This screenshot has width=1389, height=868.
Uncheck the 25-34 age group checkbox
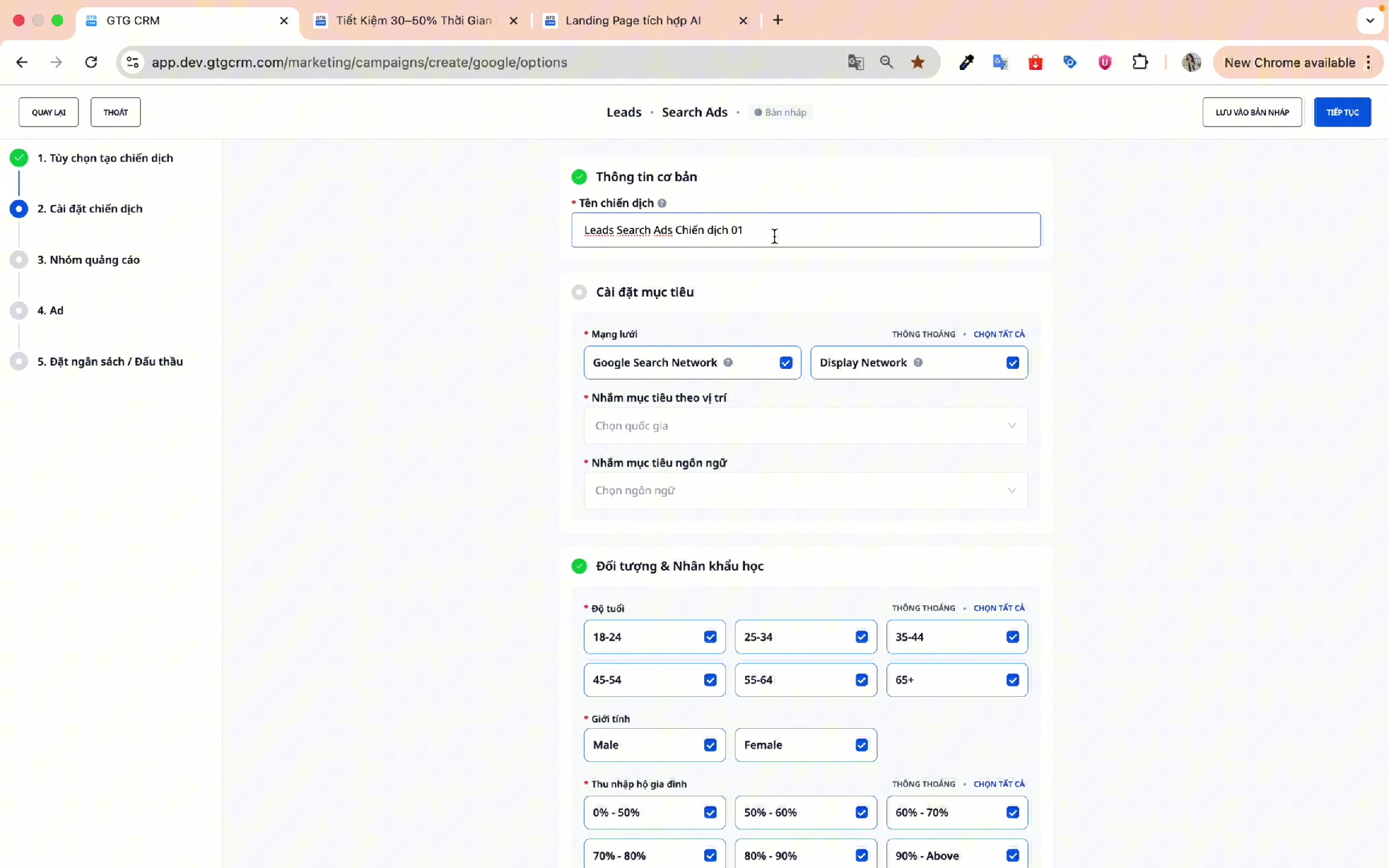pos(861,637)
